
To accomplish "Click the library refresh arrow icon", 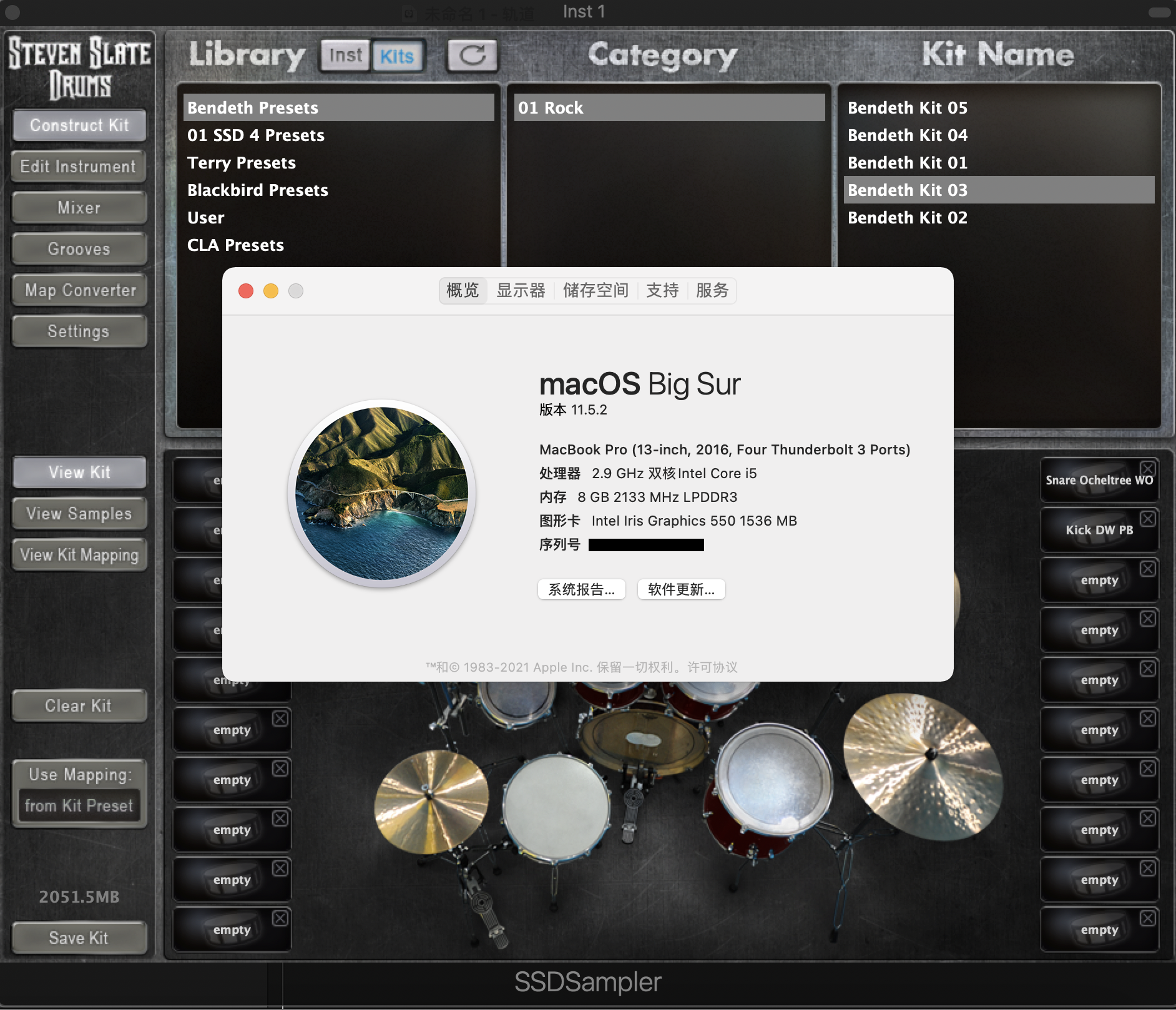I will (473, 56).
